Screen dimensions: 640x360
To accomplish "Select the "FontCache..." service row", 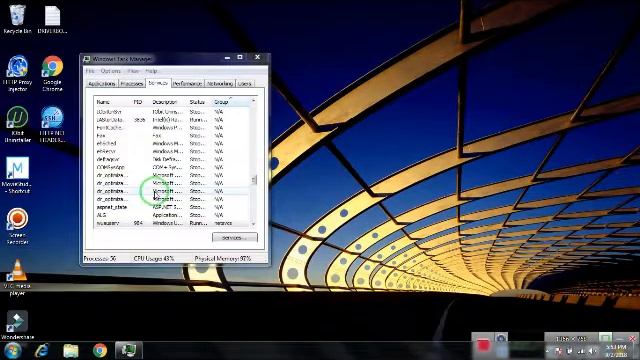I will point(172,128).
